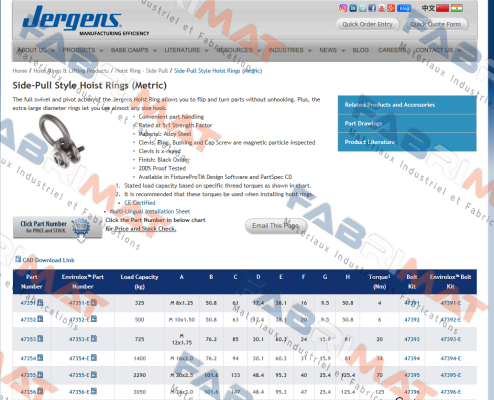Click the CAD icon beside 47353-E
The width and height of the screenshot is (494, 400).
pyautogui.click(x=94, y=339)
